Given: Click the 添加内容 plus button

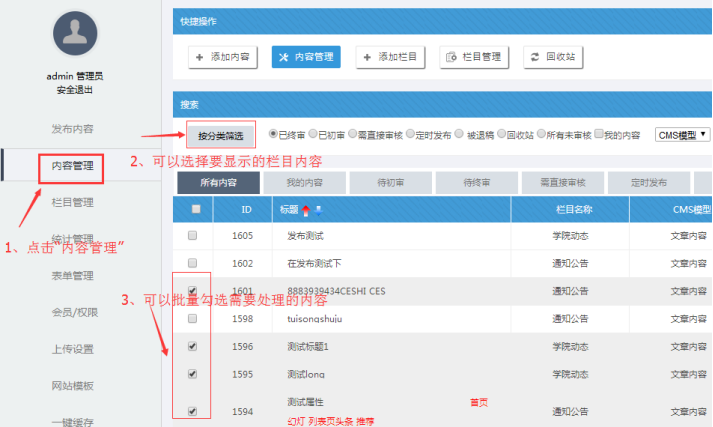Looking at the screenshot, I should (x=223, y=57).
